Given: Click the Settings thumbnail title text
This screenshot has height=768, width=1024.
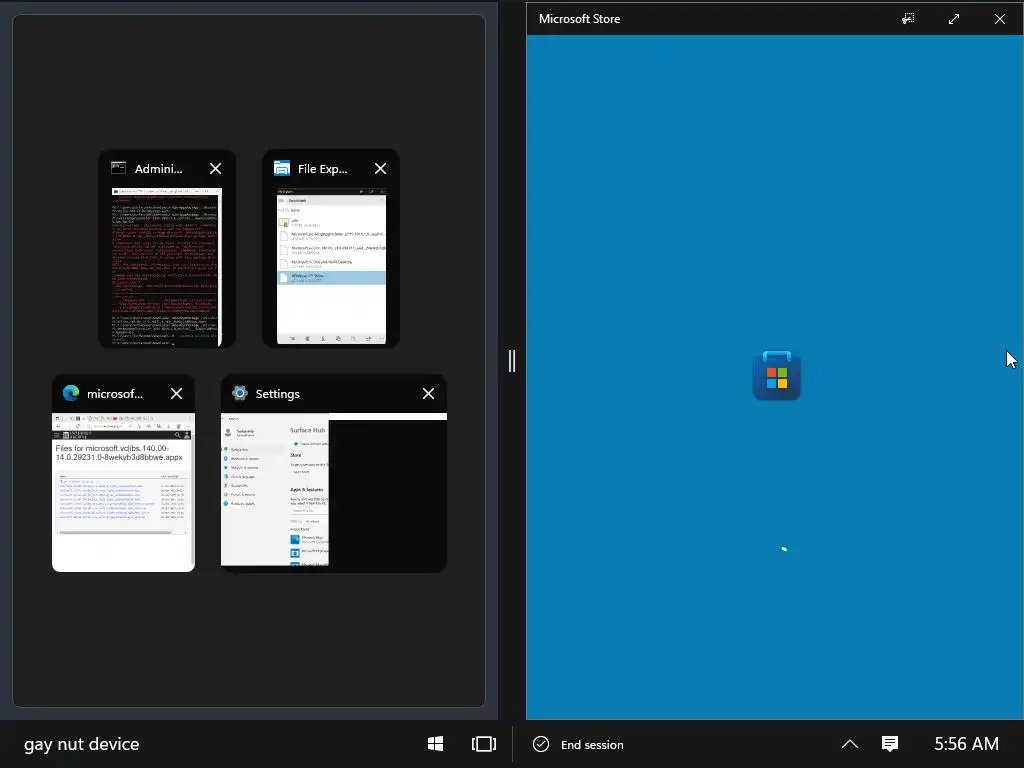Looking at the screenshot, I should click(278, 394).
